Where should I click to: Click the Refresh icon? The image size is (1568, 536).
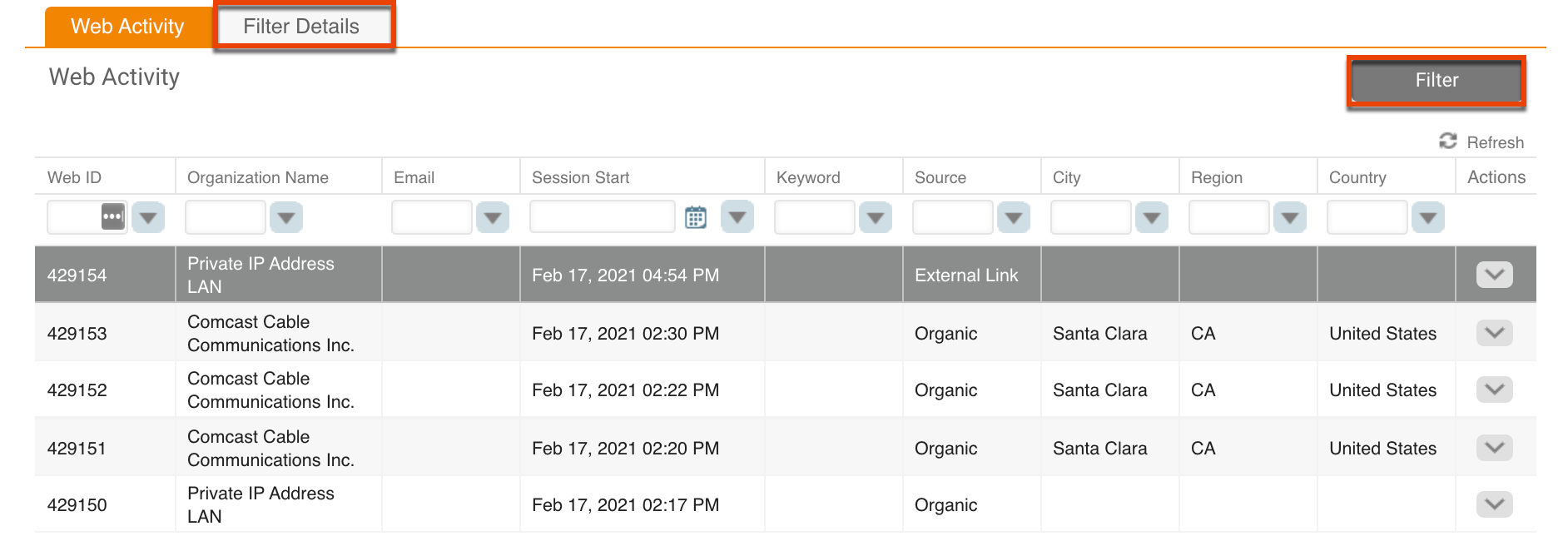tap(1446, 141)
